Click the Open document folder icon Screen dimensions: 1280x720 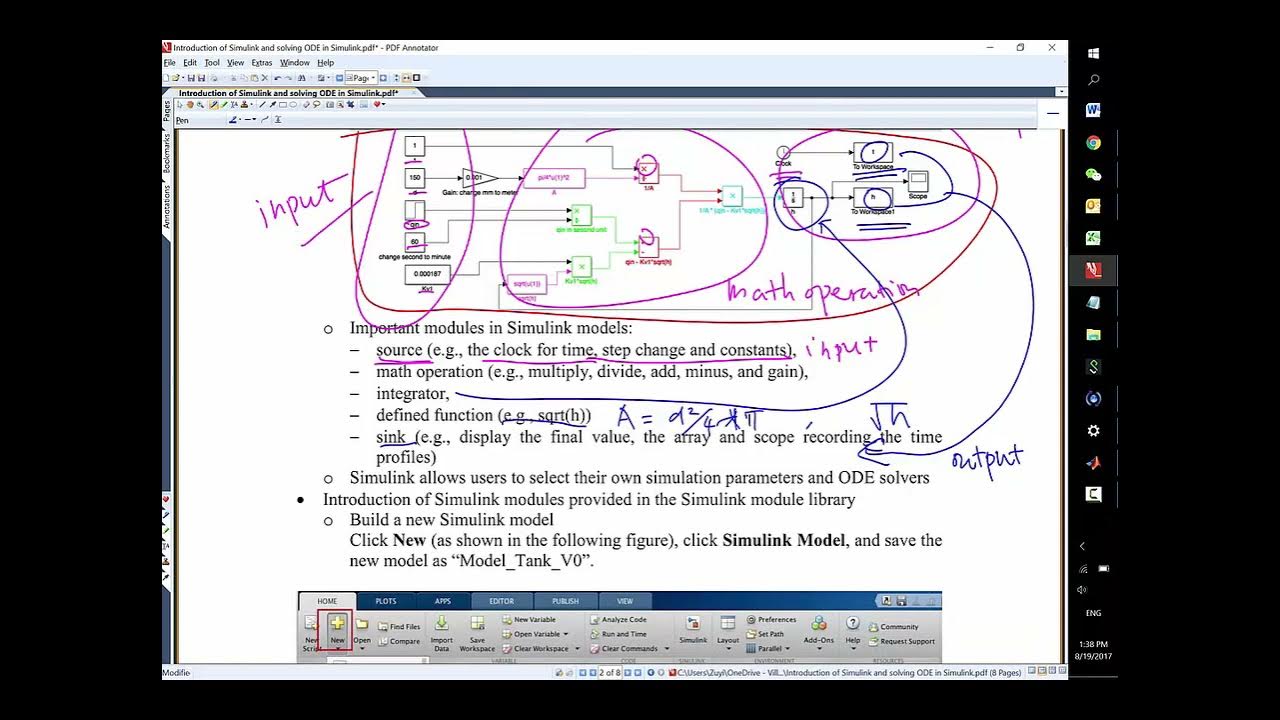(x=176, y=78)
